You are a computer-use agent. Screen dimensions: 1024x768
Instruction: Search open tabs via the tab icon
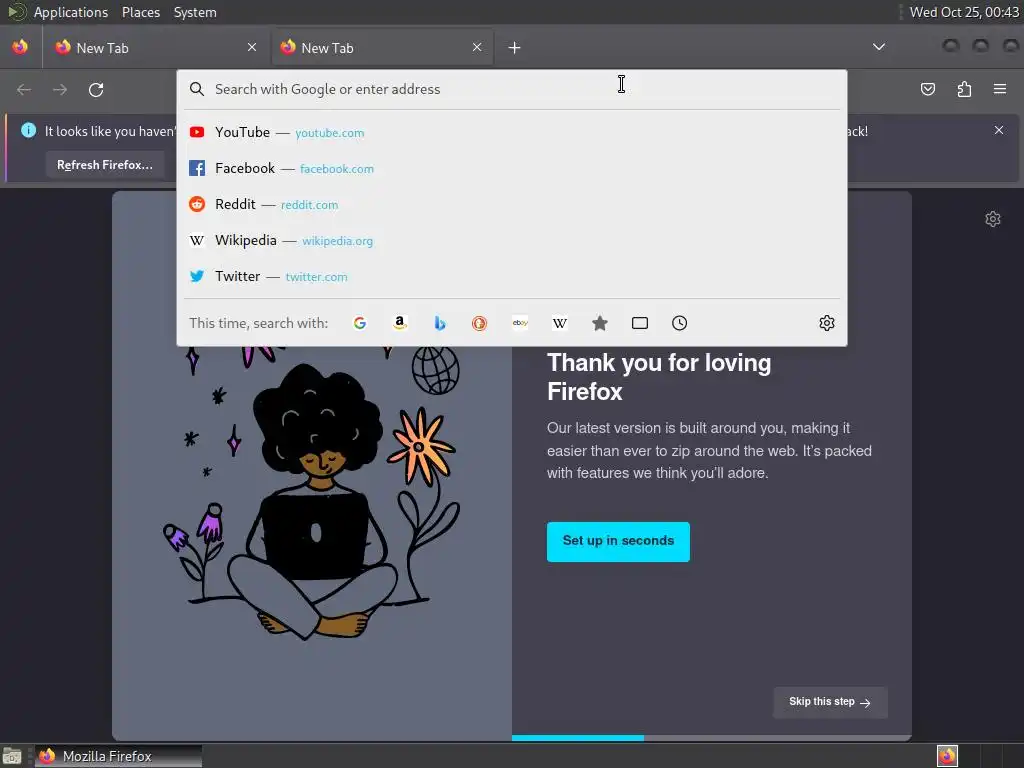(x=640, y=323)
